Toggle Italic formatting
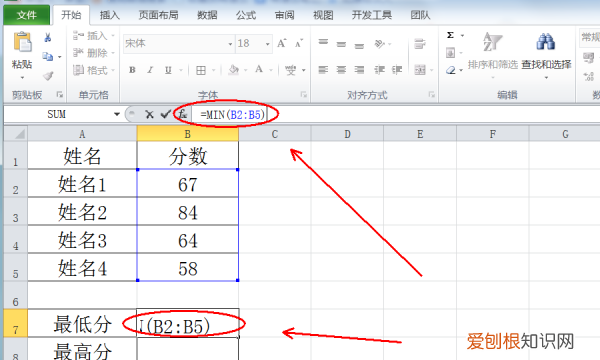This screenshot has height=360, width=600. pyautogui.click(x=150, y=70)
